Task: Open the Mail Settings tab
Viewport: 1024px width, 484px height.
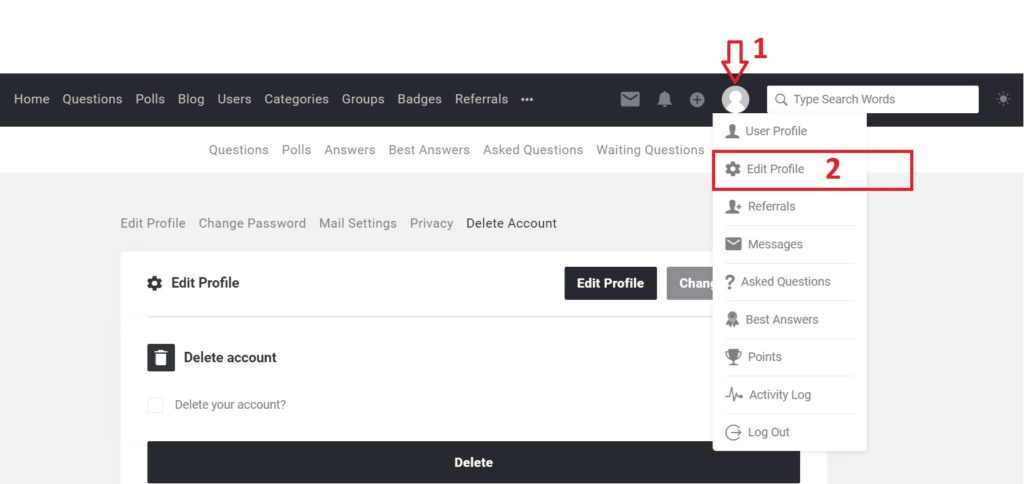Action: pyautogui.click(x=358, y=223)
